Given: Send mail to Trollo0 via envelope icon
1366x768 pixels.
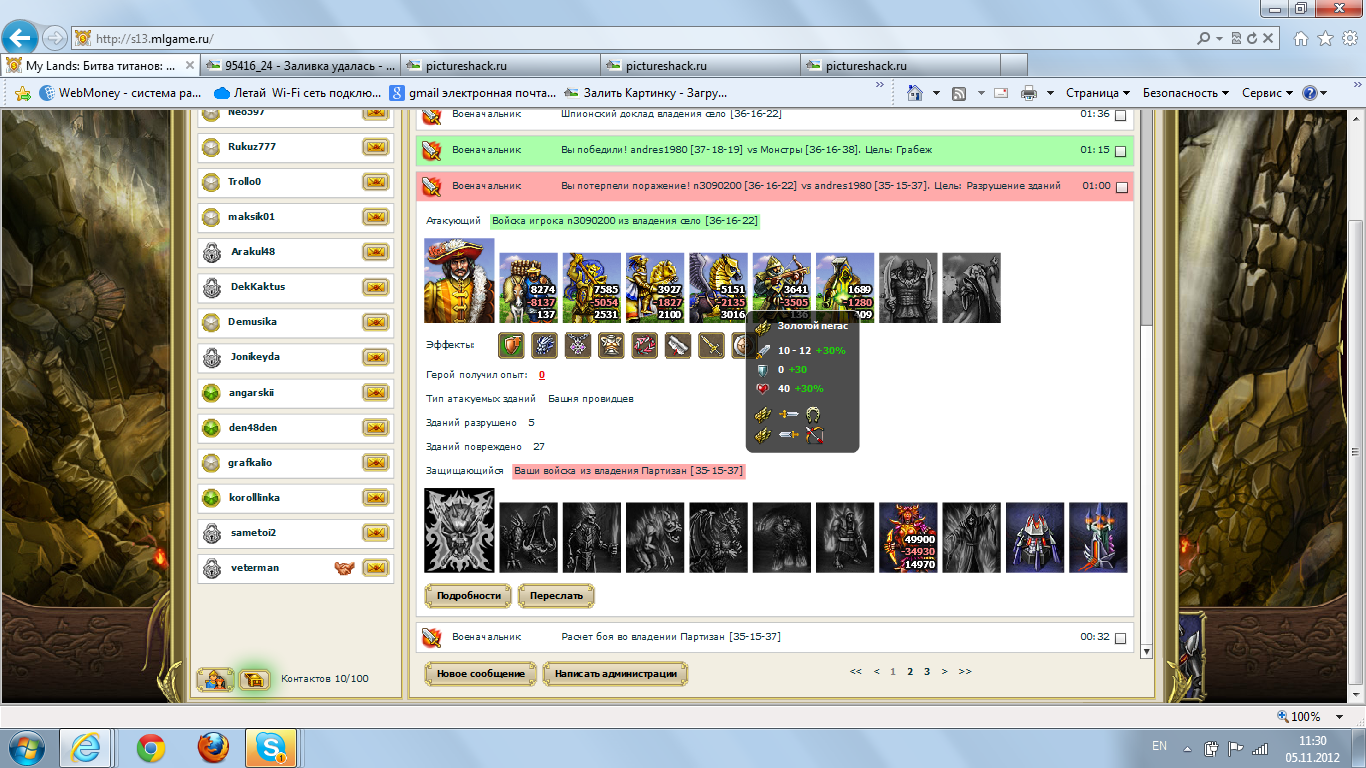Looking at the screenshot, I should tap(375, 182).
